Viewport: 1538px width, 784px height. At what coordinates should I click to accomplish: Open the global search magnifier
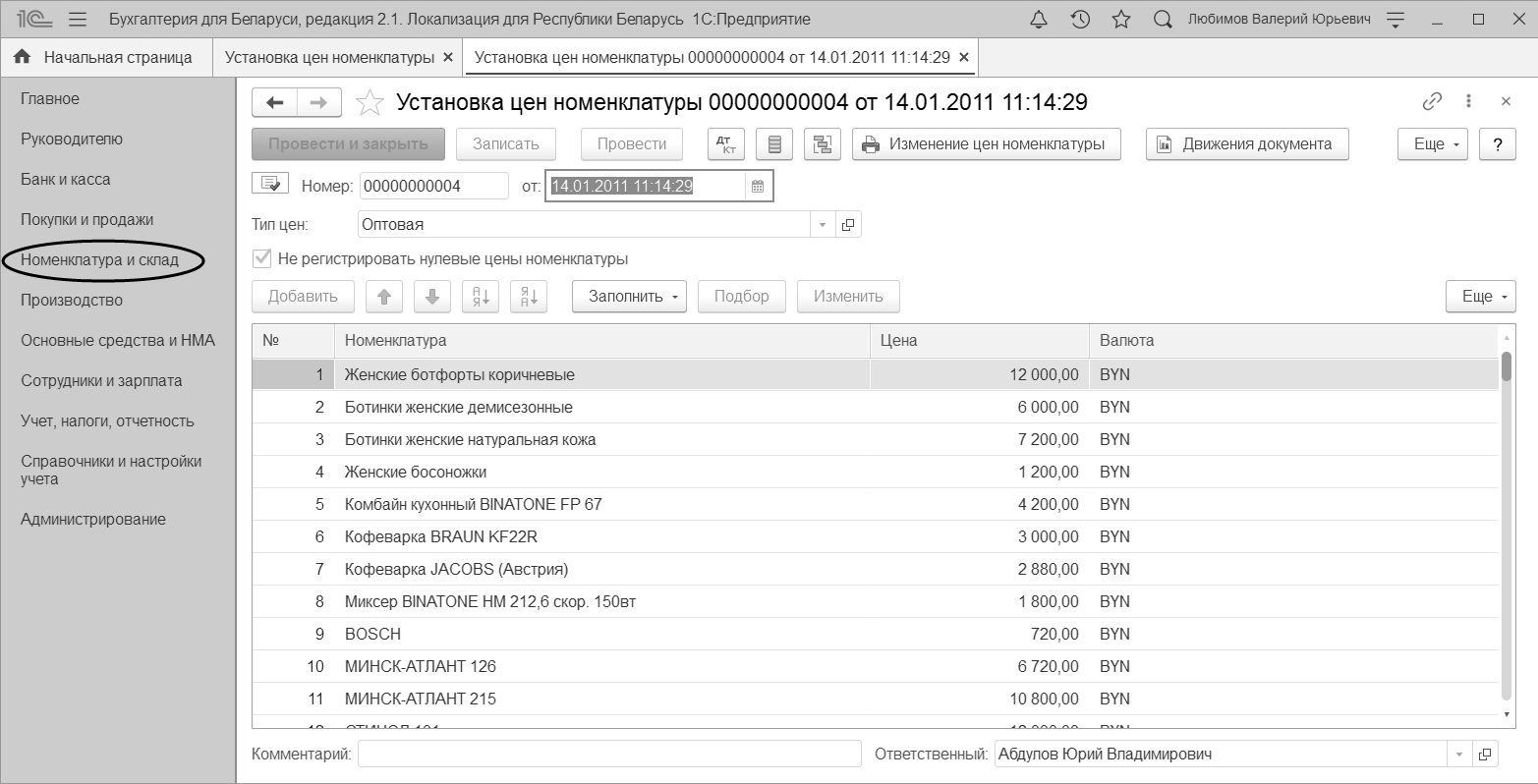click(x=1163, y=20)
